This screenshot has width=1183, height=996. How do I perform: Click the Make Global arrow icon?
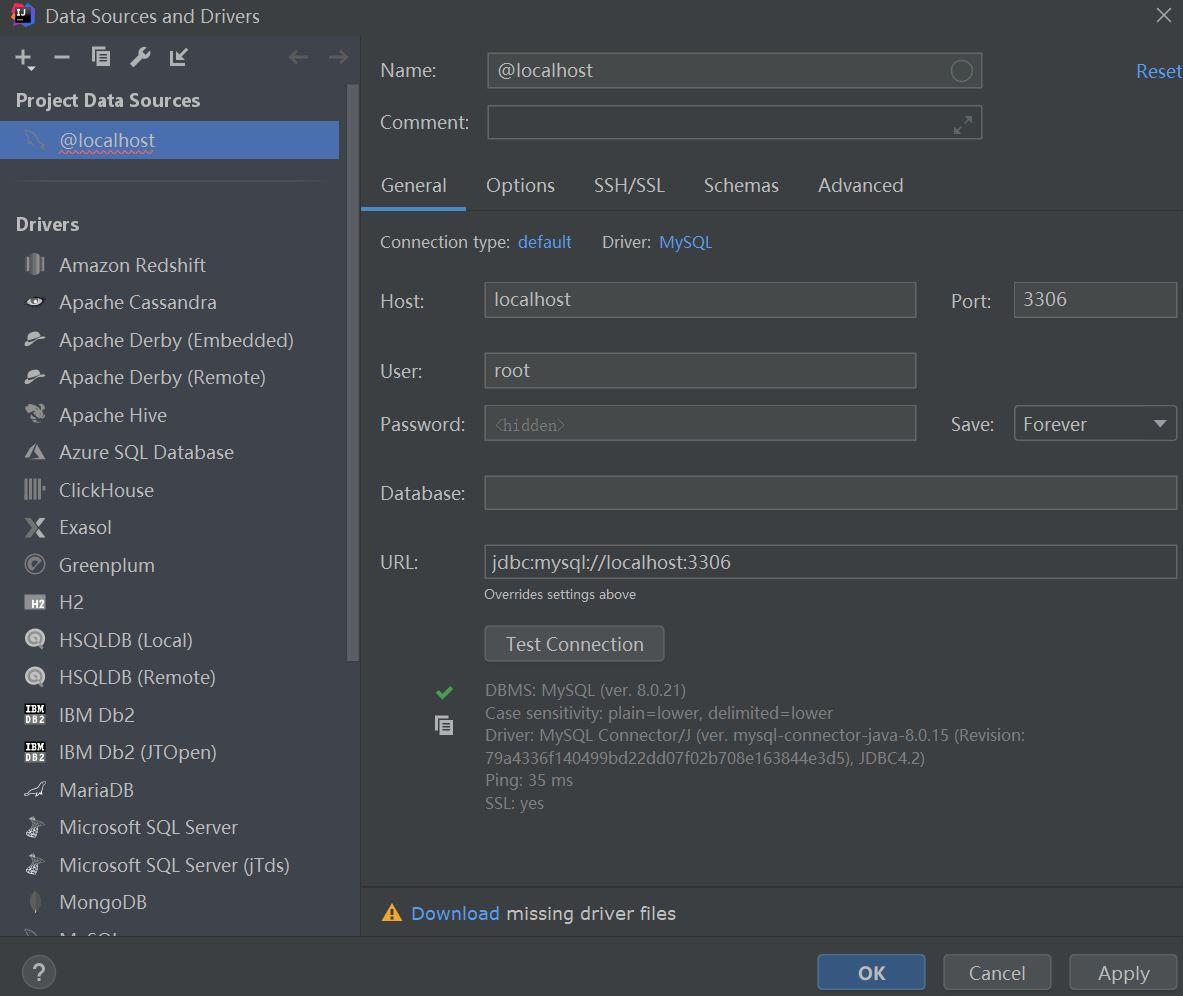click(179, 57)
